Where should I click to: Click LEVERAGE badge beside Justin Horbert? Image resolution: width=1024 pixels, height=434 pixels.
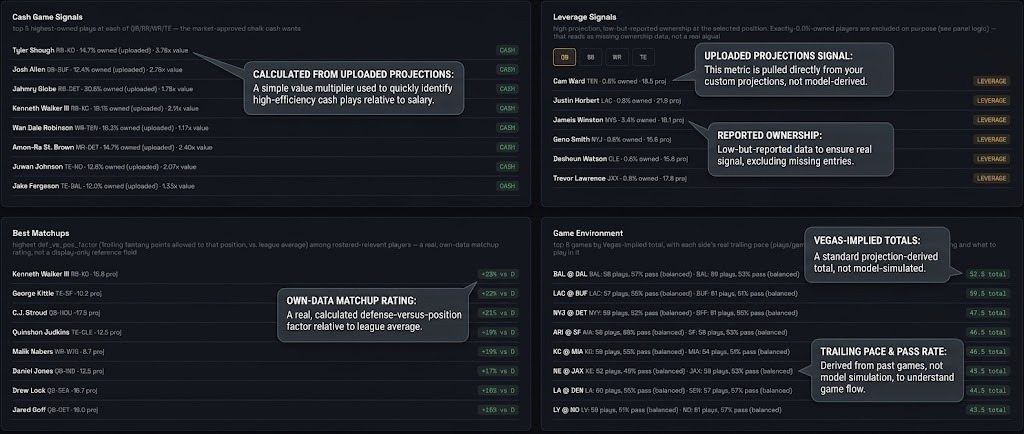tap(991, 101)
